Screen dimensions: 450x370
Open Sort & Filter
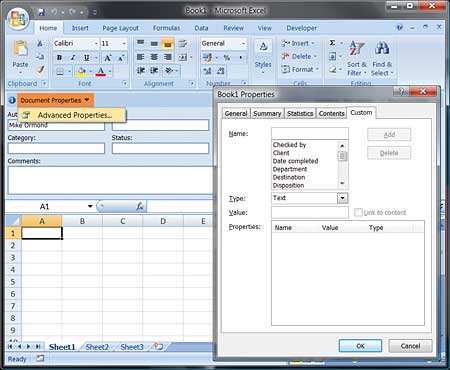(356, 58)
